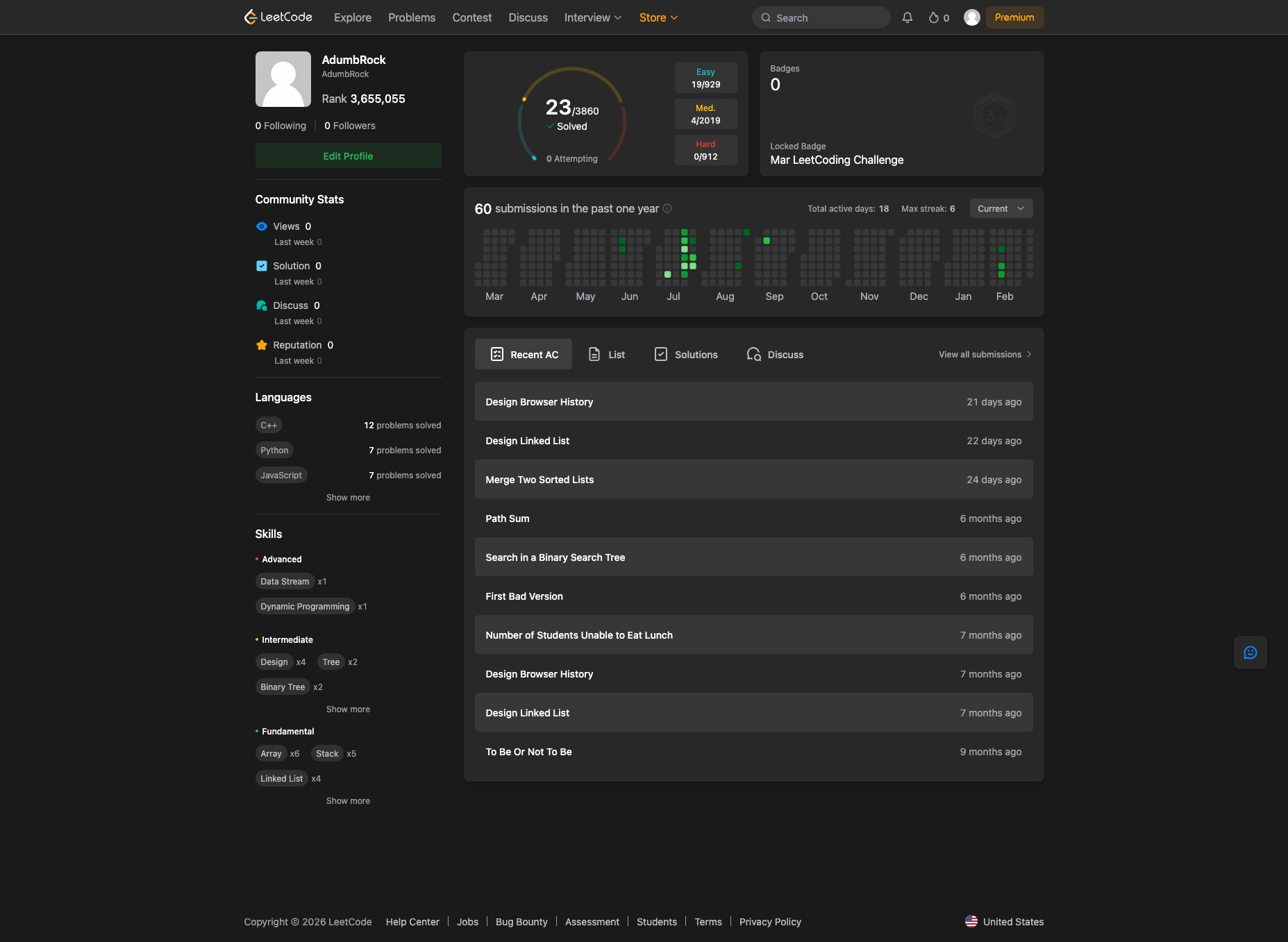Click the Edit Profile button
The width and height of the screenshot is (1288, 942).
(x=349, y=155)
